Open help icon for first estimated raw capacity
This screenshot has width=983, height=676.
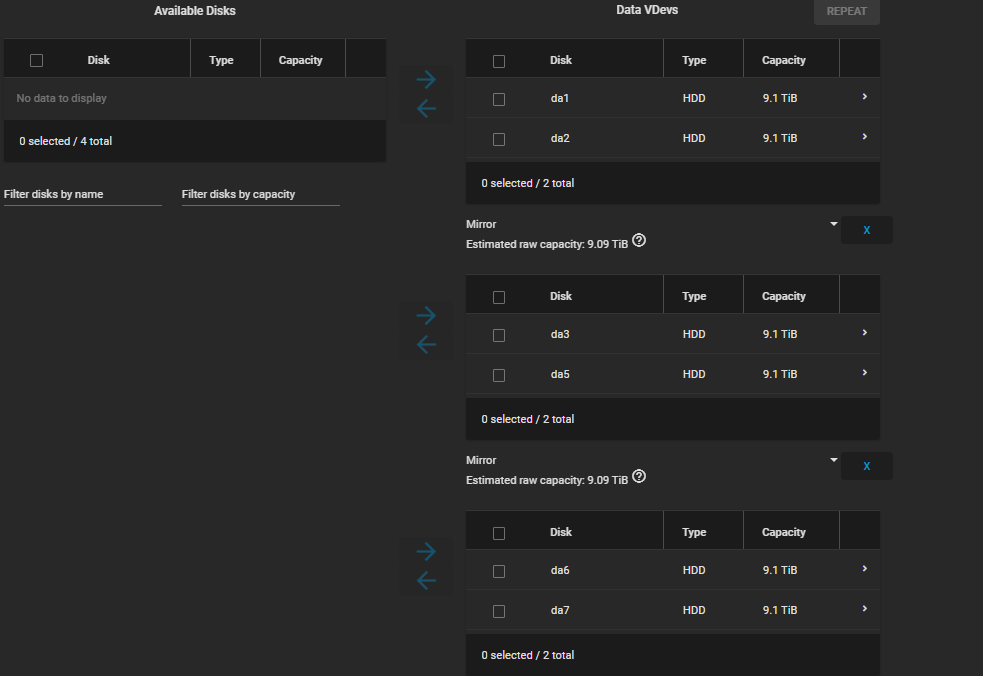pyautogui.click(x=639, y=241)
